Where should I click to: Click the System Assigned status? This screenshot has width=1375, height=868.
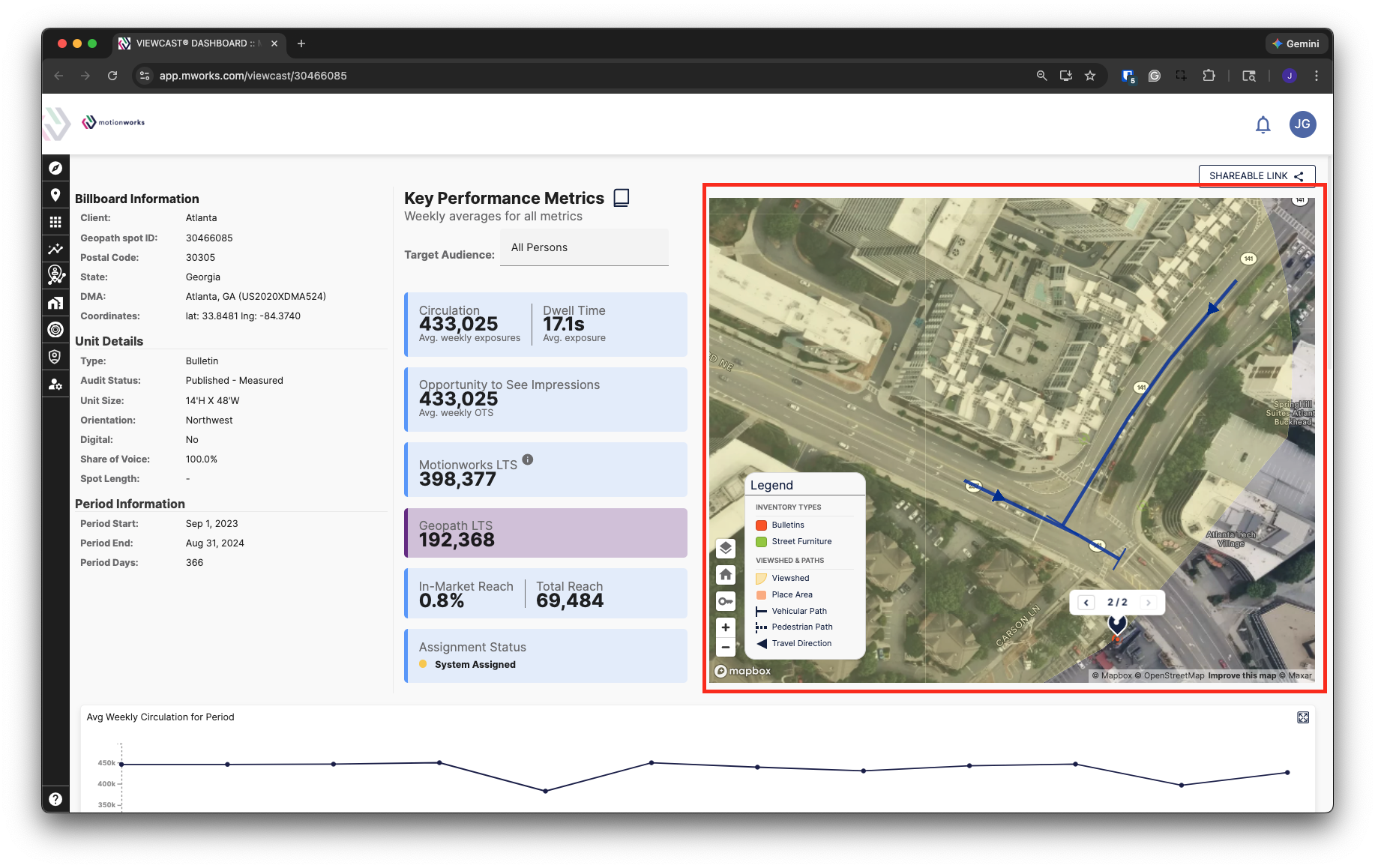click(475, 665)
